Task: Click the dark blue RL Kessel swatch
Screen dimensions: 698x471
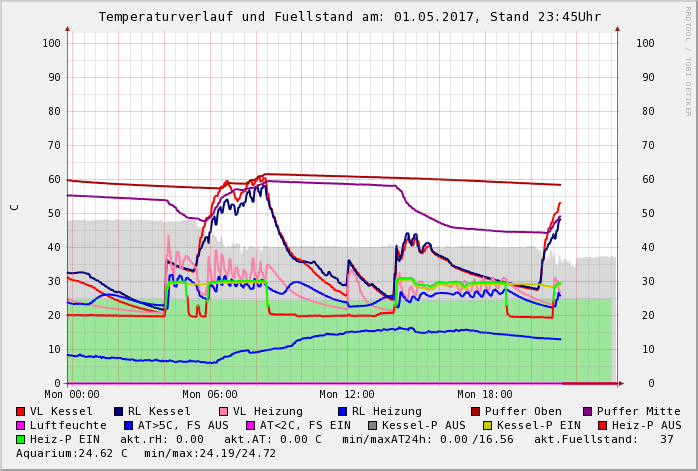Action: point(119,411)
